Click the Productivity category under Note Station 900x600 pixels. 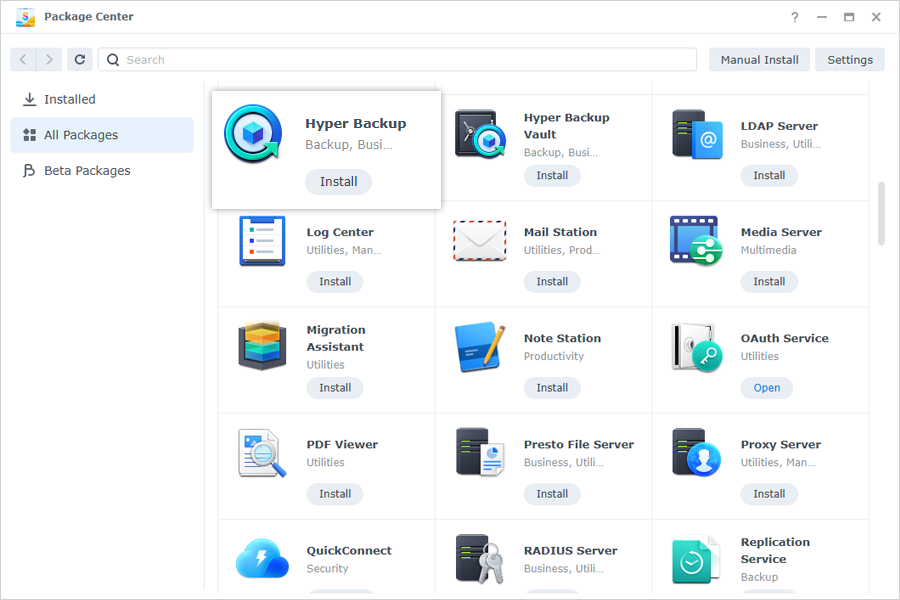pos(554,357)
